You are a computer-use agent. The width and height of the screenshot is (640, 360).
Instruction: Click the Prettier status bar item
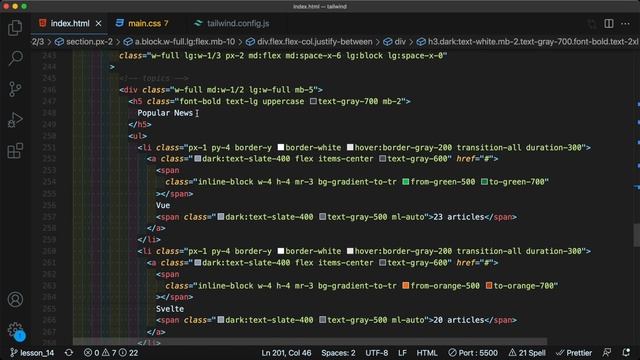[x=574, y=353]
